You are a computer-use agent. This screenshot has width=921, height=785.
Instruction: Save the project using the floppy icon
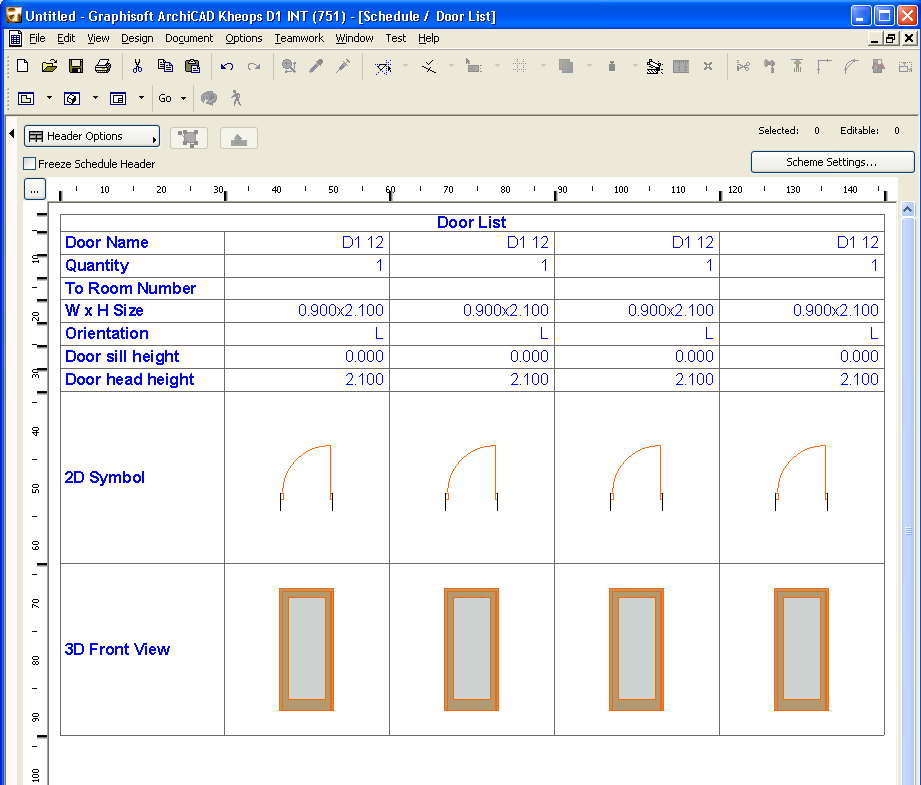[75, 66]
